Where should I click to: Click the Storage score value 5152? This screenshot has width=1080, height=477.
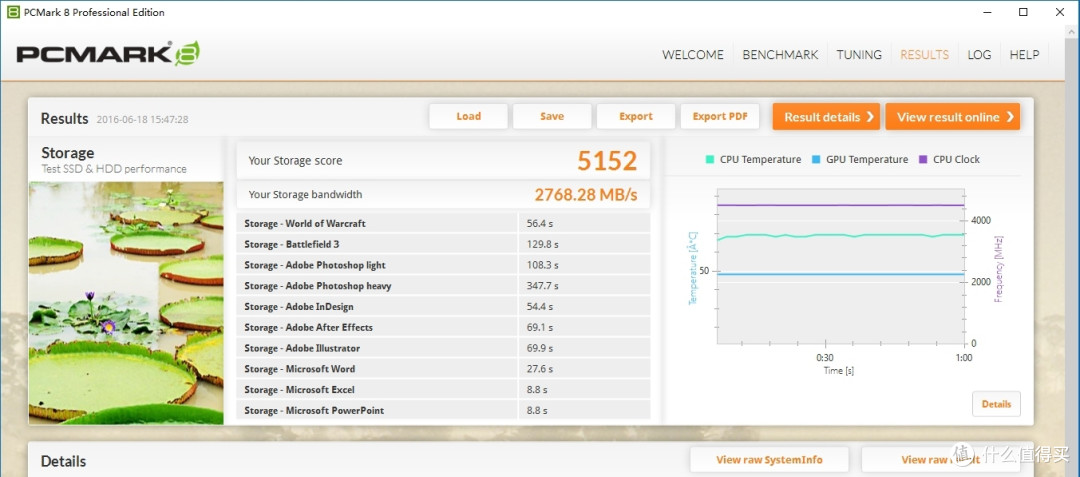[x=607, y=160]
